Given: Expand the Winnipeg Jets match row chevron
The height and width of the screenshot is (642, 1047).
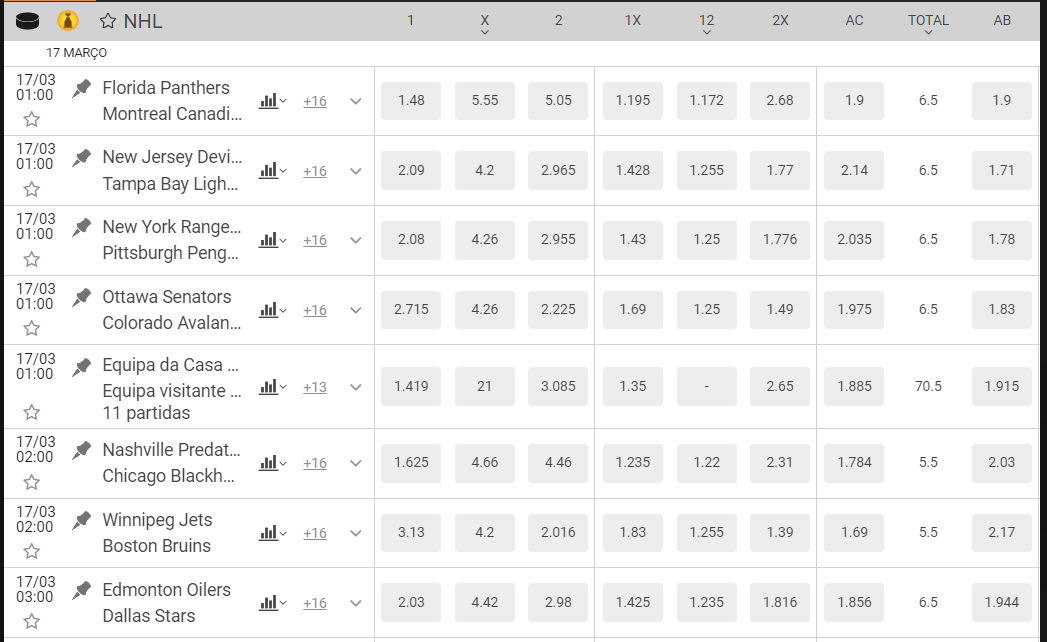Looking at the screenshot, I should (x=355, y=533).
